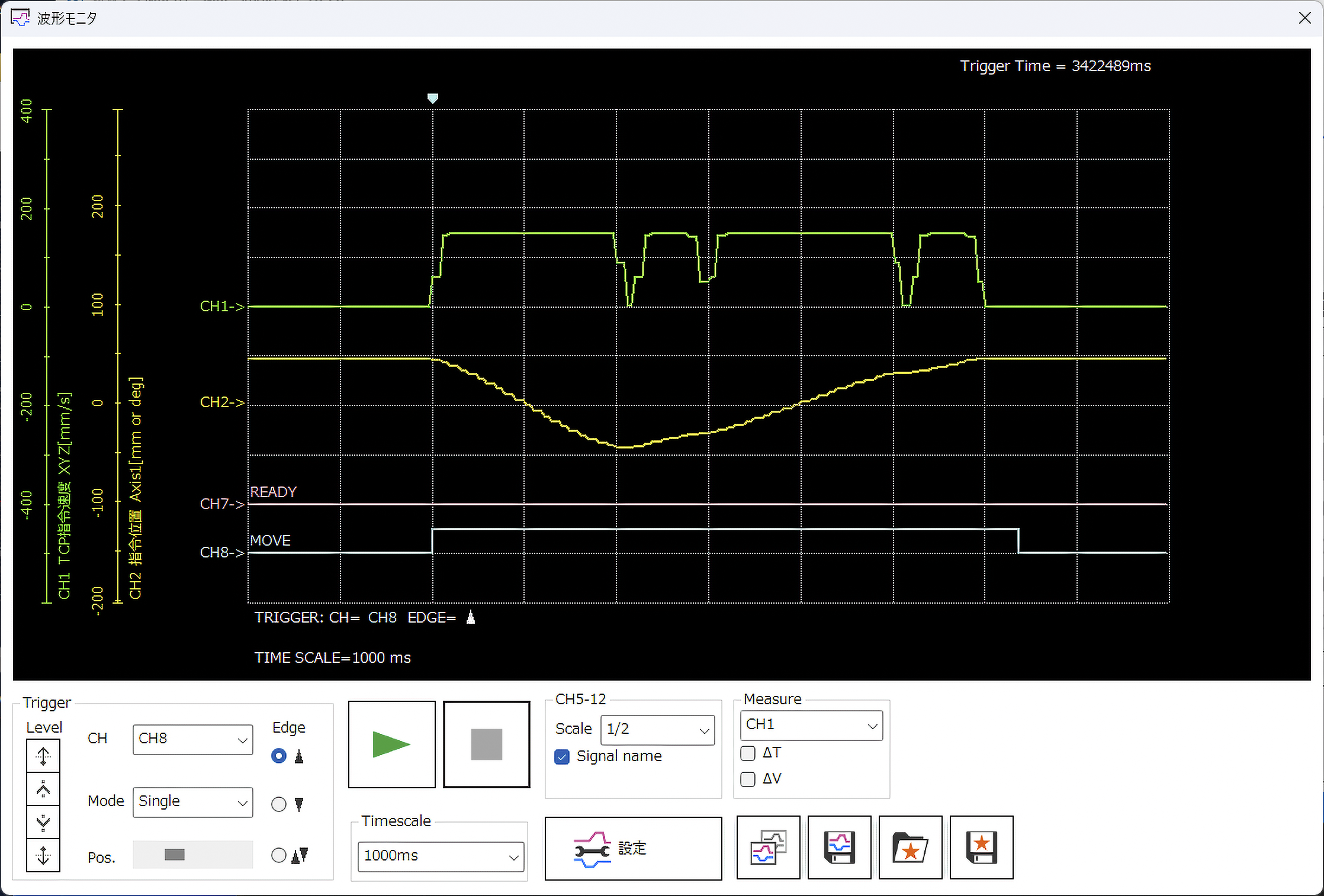Click the copy waveform icon button
Viewport: 1324px width, 896px height.
[x=768, y=847]
